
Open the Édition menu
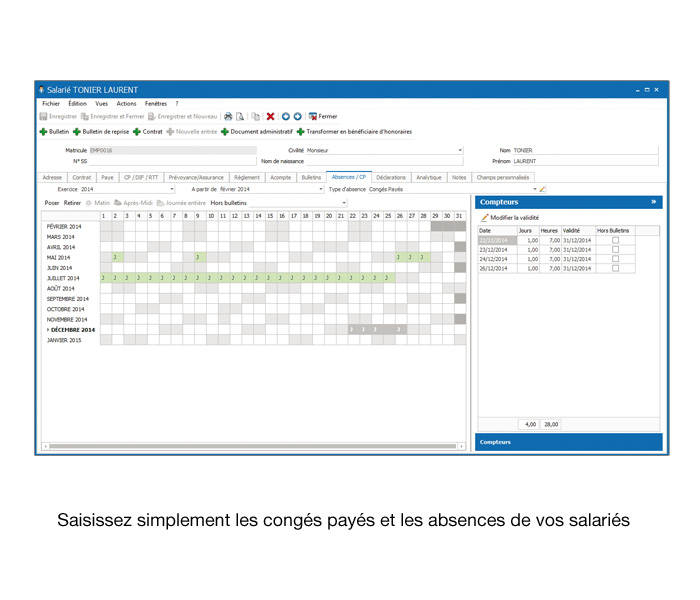78,104
